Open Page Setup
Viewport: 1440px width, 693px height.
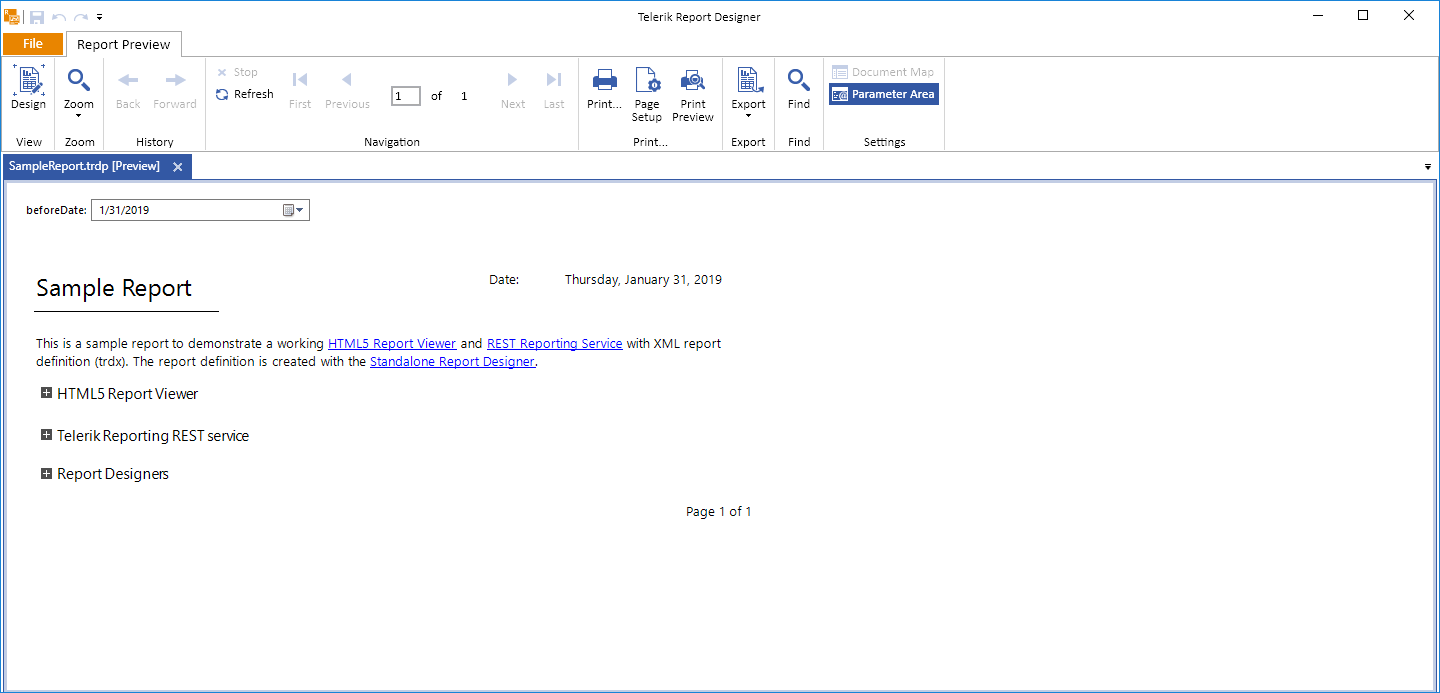647,95
